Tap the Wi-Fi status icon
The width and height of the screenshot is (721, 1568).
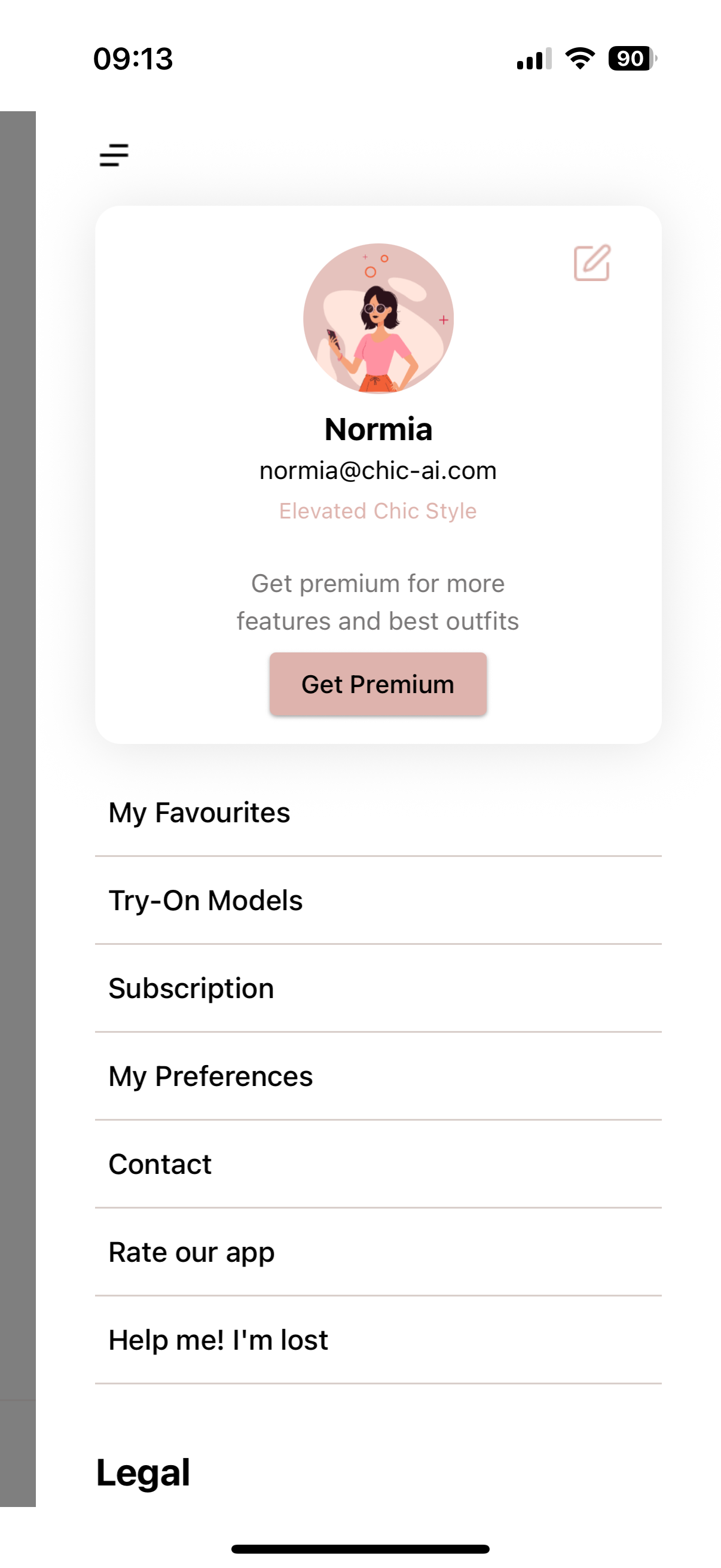pos(580,59)
